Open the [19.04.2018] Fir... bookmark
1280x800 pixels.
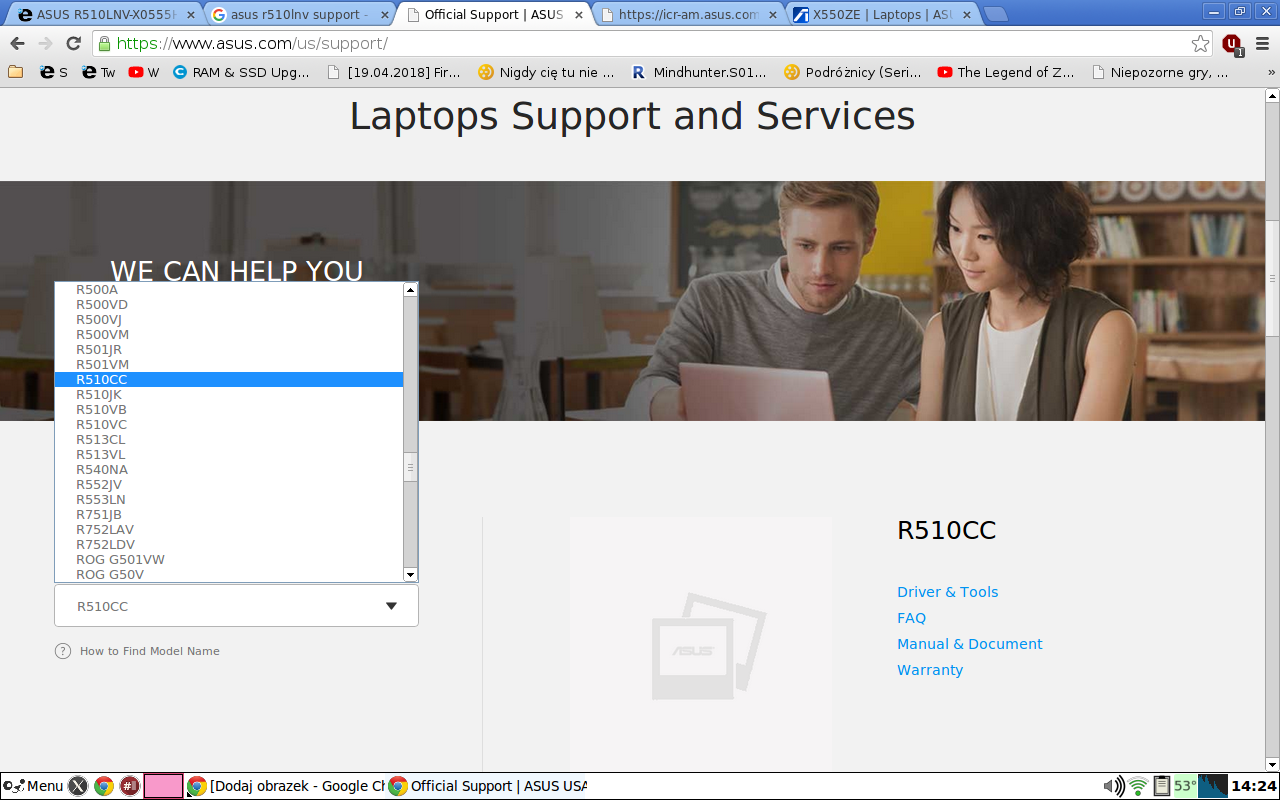tap(393, 72)
